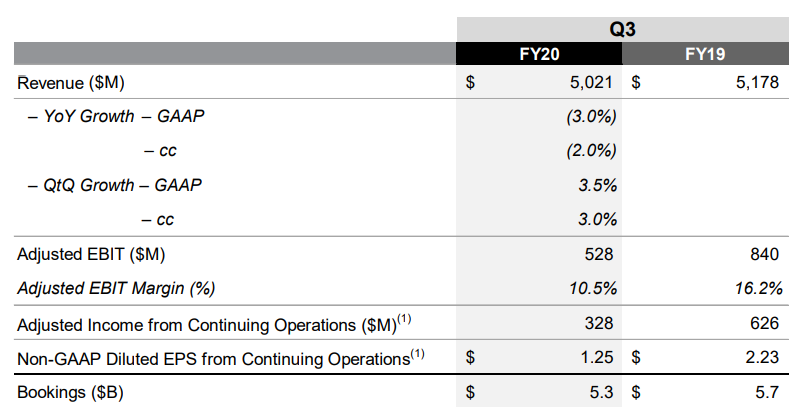Click the (2.0%) YoY cc value

click(591, 151)
